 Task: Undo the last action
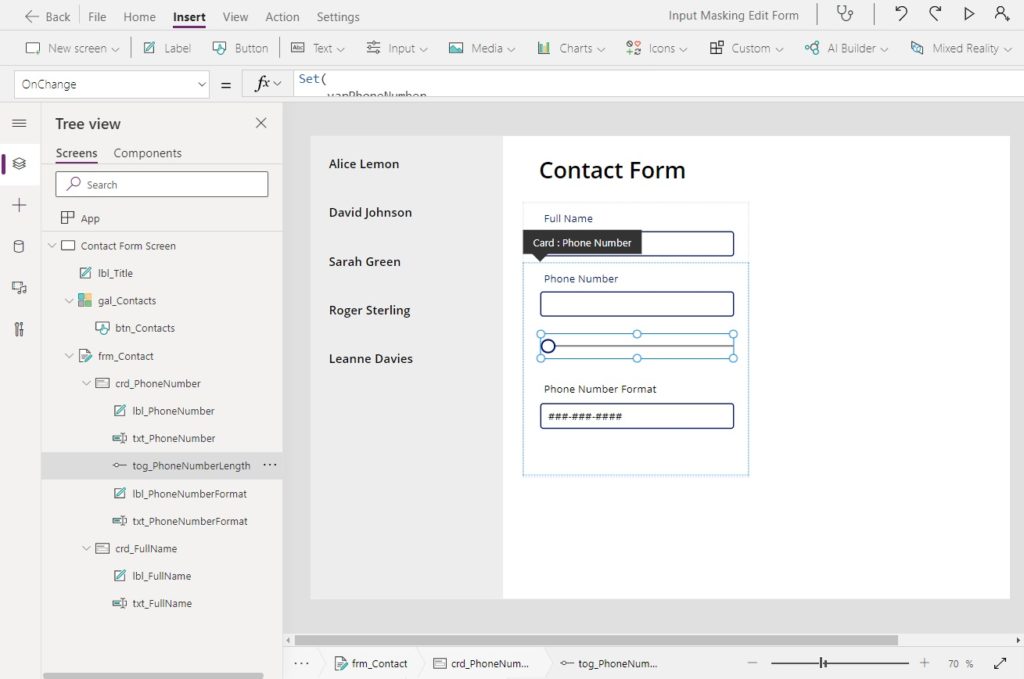[901, 14]
